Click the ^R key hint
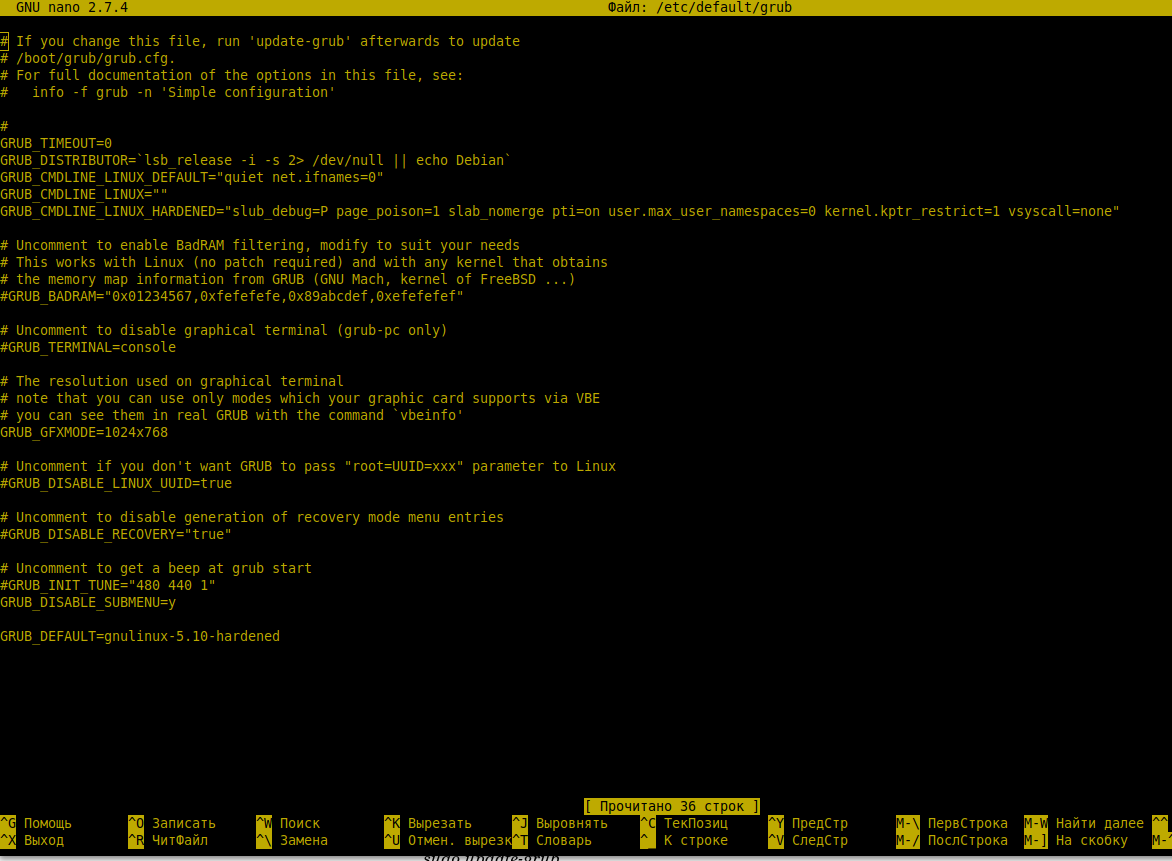The width and height of the screenshot is (1172, 861). (x=136, y=840)
